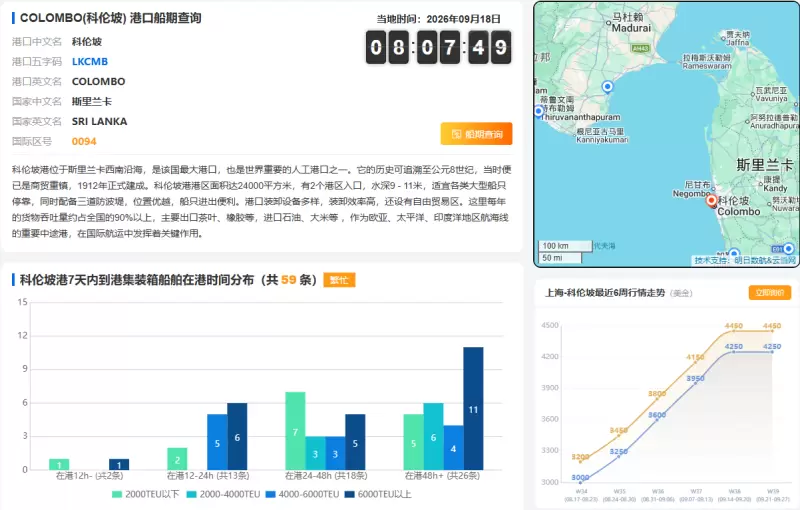Click the 在港12-24h (共13条) axis label

[208, 476]
